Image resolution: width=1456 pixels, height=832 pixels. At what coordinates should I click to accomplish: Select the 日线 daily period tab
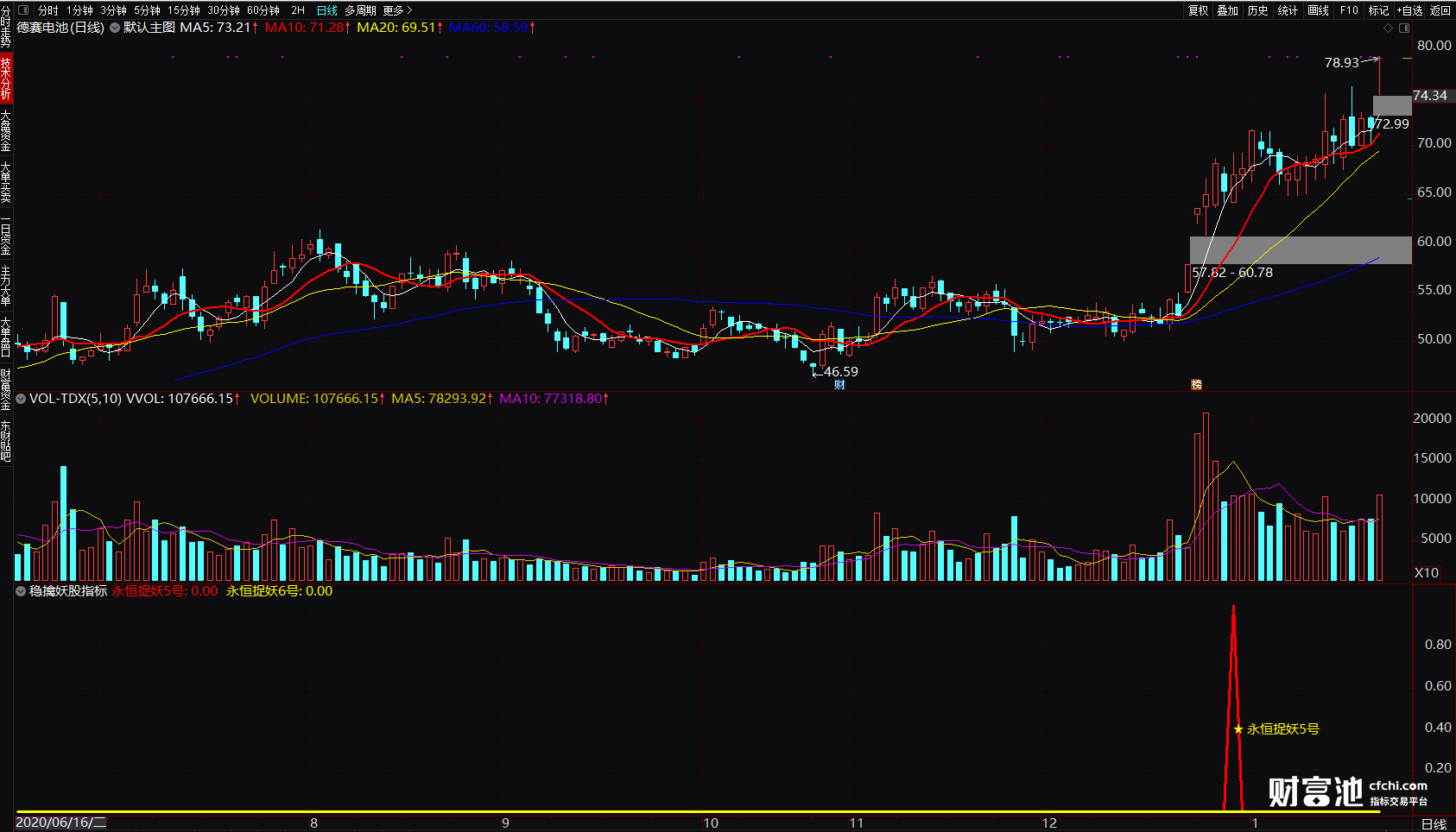(x=327, y=10)
